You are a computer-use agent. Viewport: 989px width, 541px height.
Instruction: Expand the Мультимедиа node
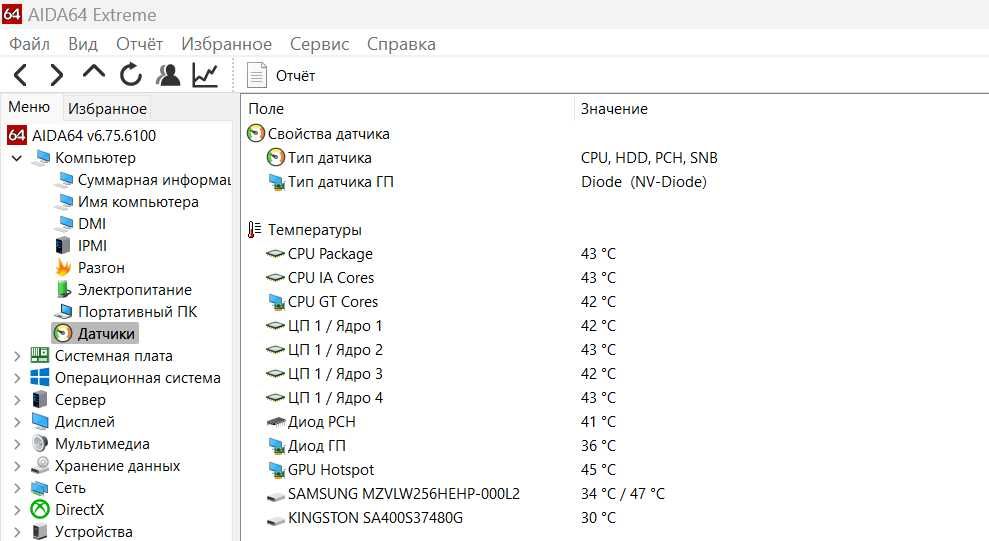[x=17, y=444]
